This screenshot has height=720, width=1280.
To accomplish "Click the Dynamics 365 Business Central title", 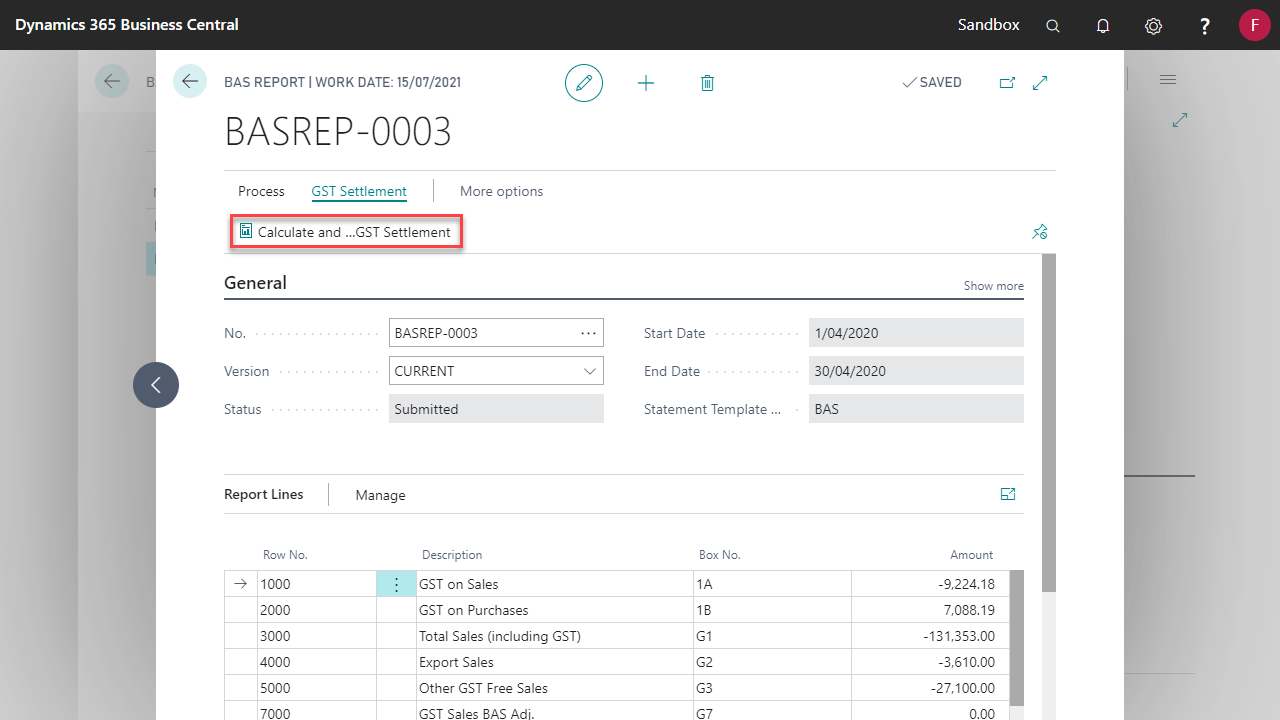I will coord(127,25).
